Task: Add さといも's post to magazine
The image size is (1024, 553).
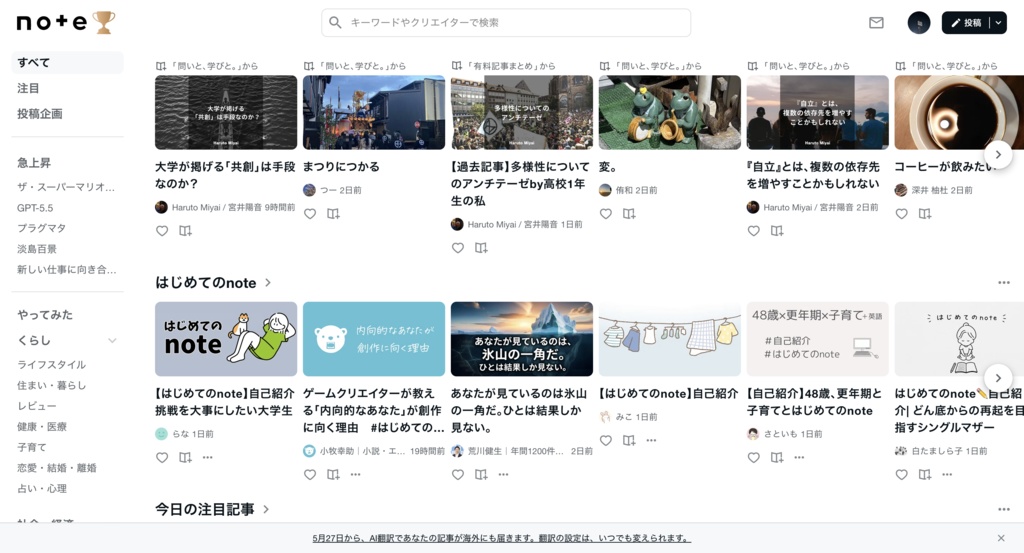Action: click(776, 458)
